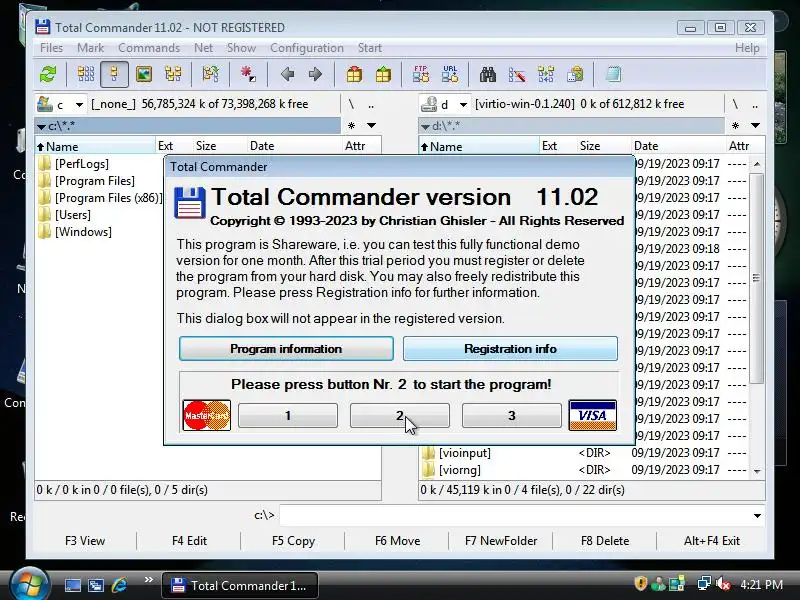Open left panel directory hotlist asterisk
Screen dimensions: 800x600
[x=351, y=126]
